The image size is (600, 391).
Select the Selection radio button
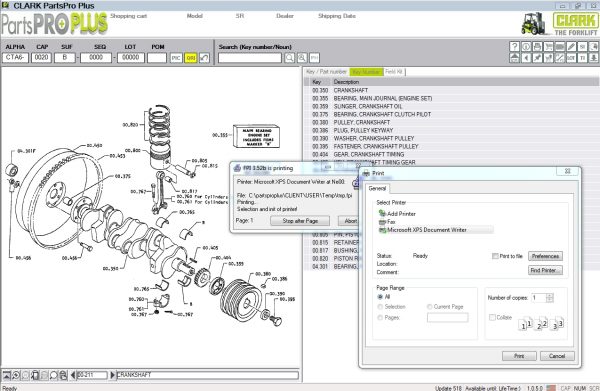(x=380, y=307)
